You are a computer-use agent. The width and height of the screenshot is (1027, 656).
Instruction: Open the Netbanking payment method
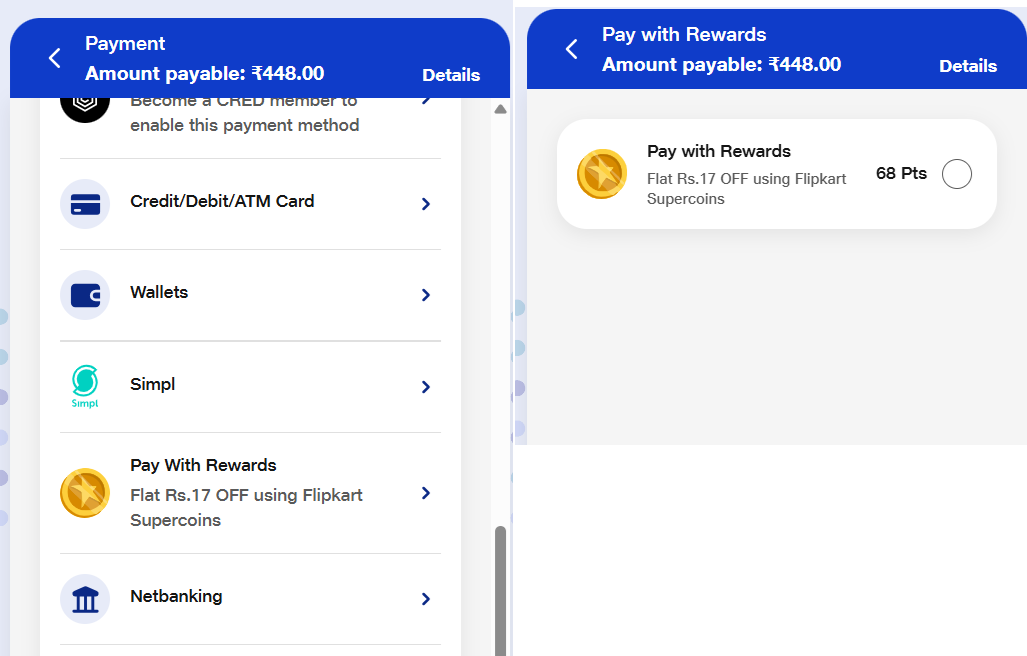[176, 597]
